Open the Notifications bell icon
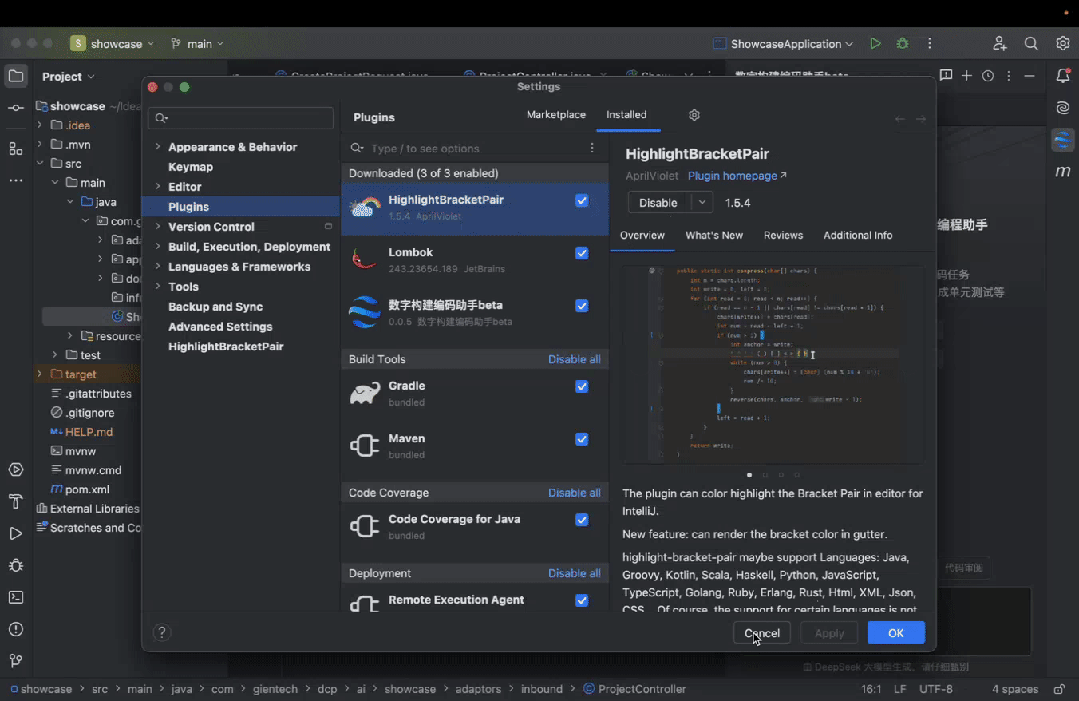This screenshot has width=1079, height=701. coord(1062,76)
